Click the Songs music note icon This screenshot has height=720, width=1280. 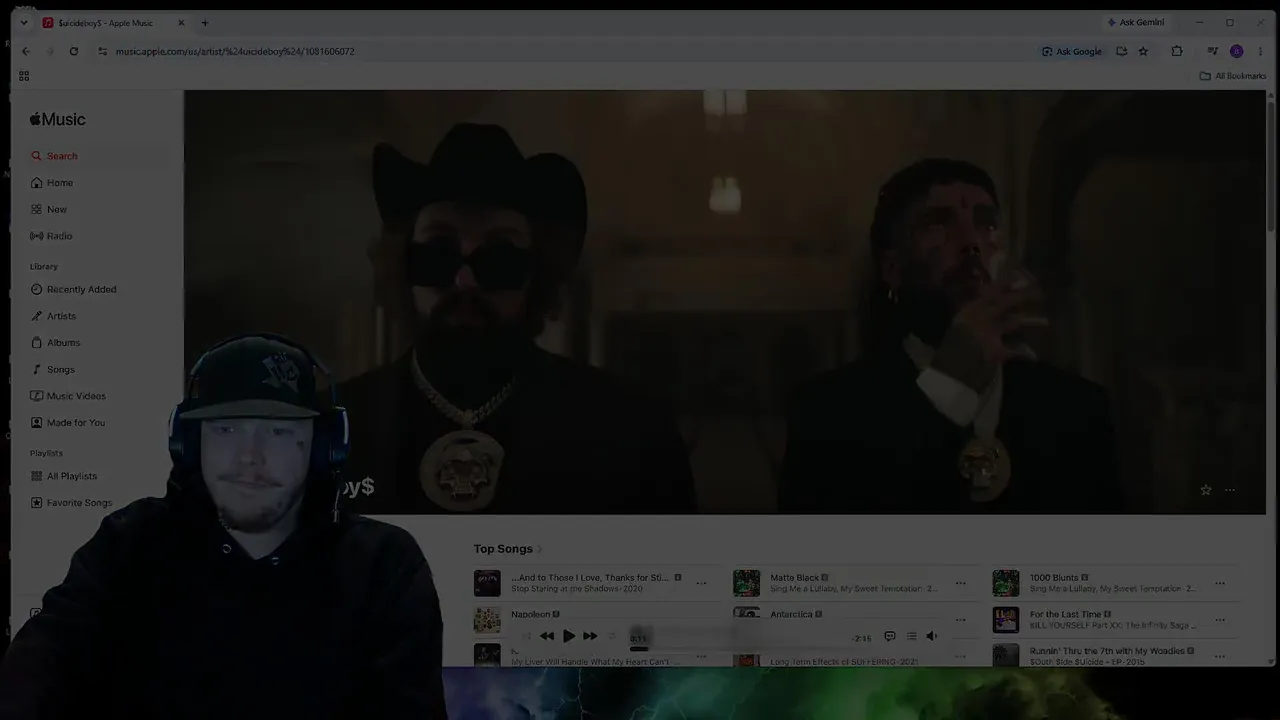click(x=37, y=369)
